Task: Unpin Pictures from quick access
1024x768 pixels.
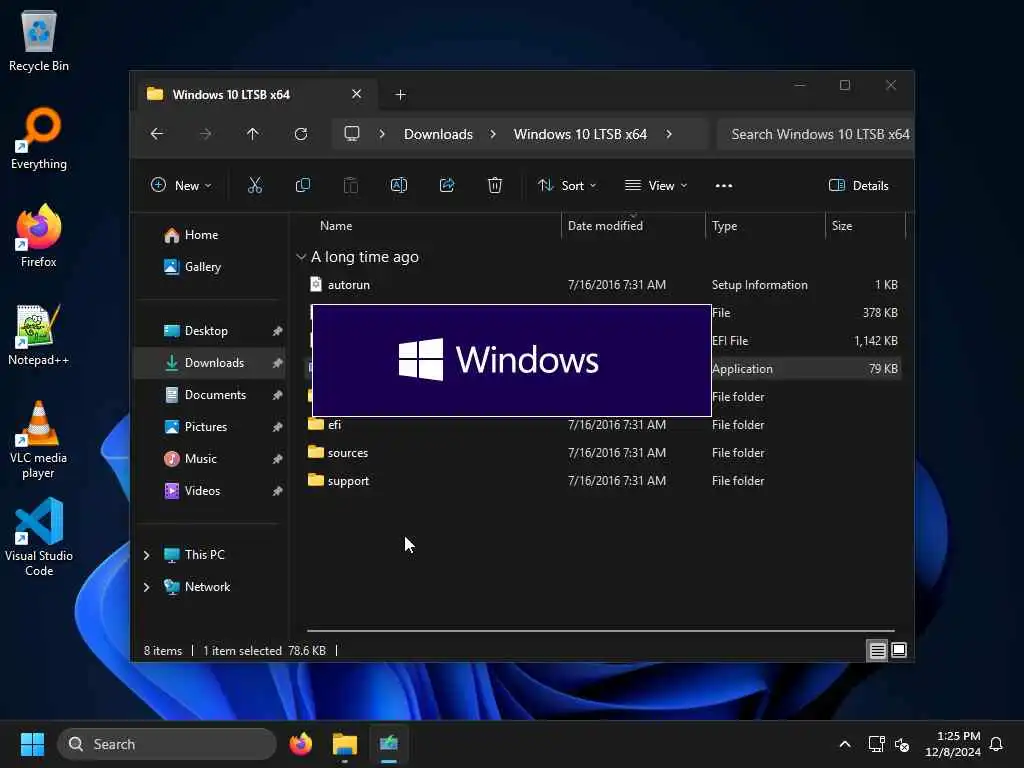Action: click(x=278, y=427)
